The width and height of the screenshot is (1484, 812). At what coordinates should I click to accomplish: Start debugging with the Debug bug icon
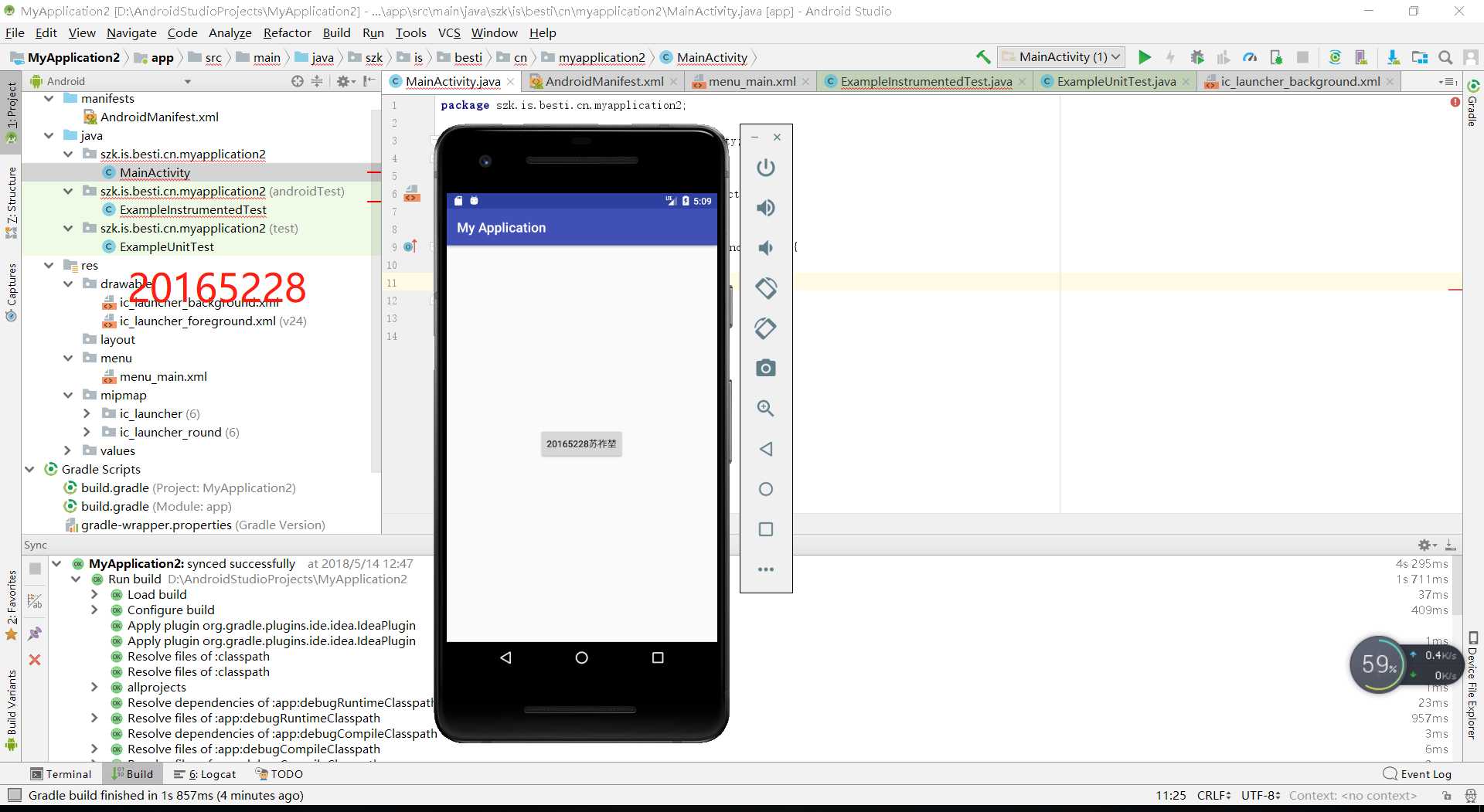[x=1197, y=57]
